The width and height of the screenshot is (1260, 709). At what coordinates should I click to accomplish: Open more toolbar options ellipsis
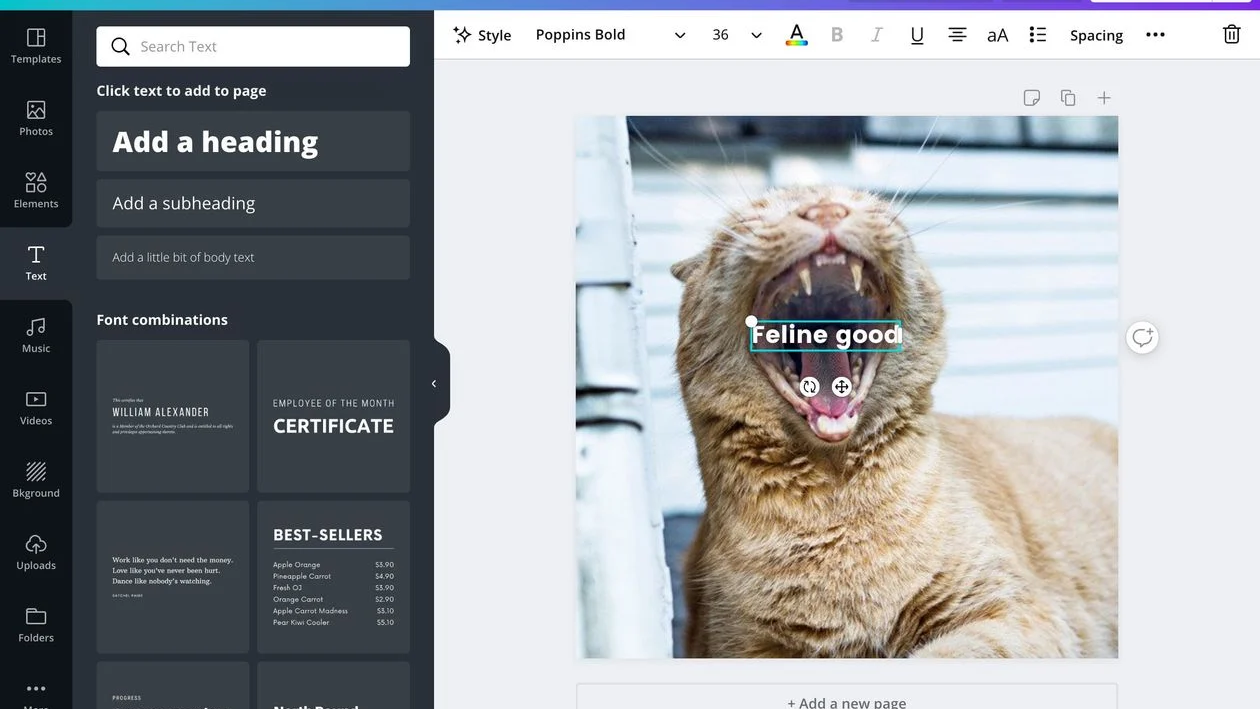pyautogui.click(x=1155, y=35)
